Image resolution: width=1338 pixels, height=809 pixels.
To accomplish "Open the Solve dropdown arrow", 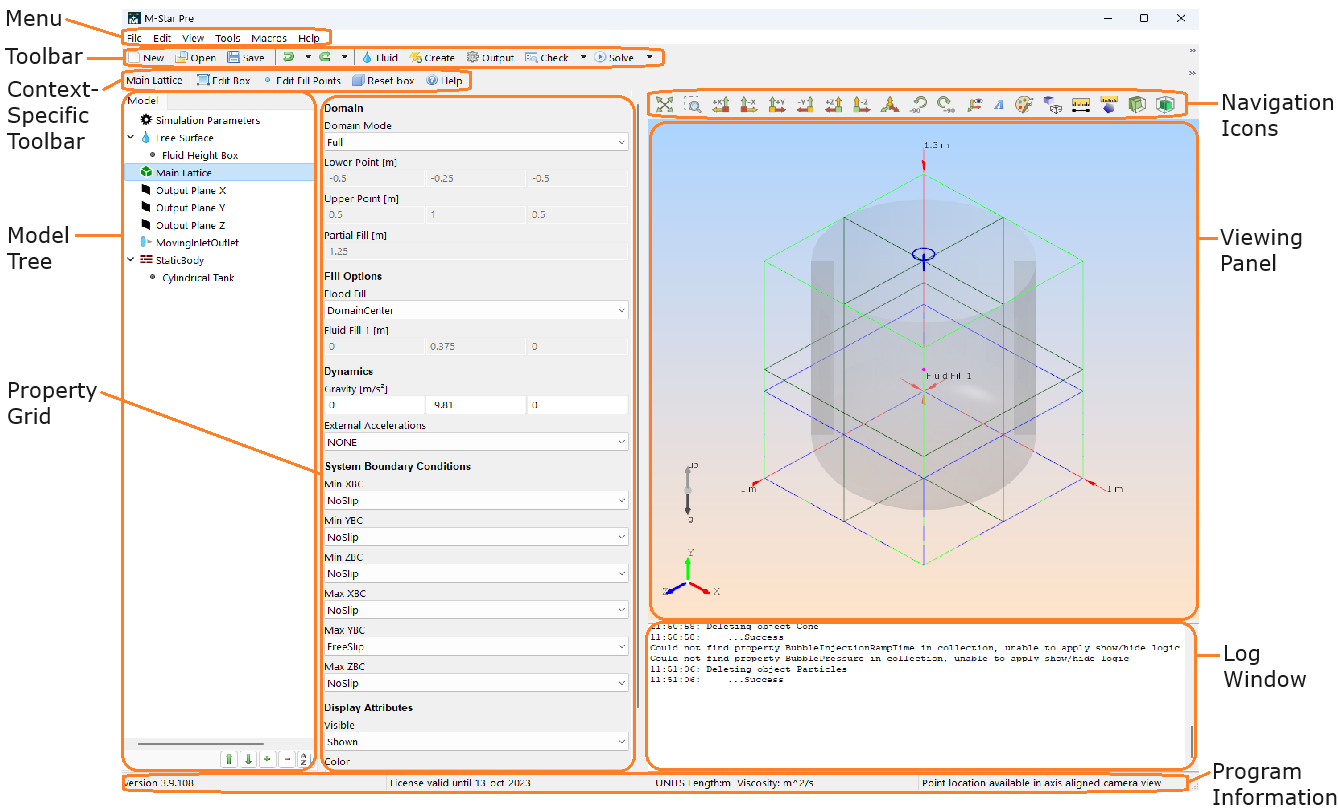I will pos(650,58).
